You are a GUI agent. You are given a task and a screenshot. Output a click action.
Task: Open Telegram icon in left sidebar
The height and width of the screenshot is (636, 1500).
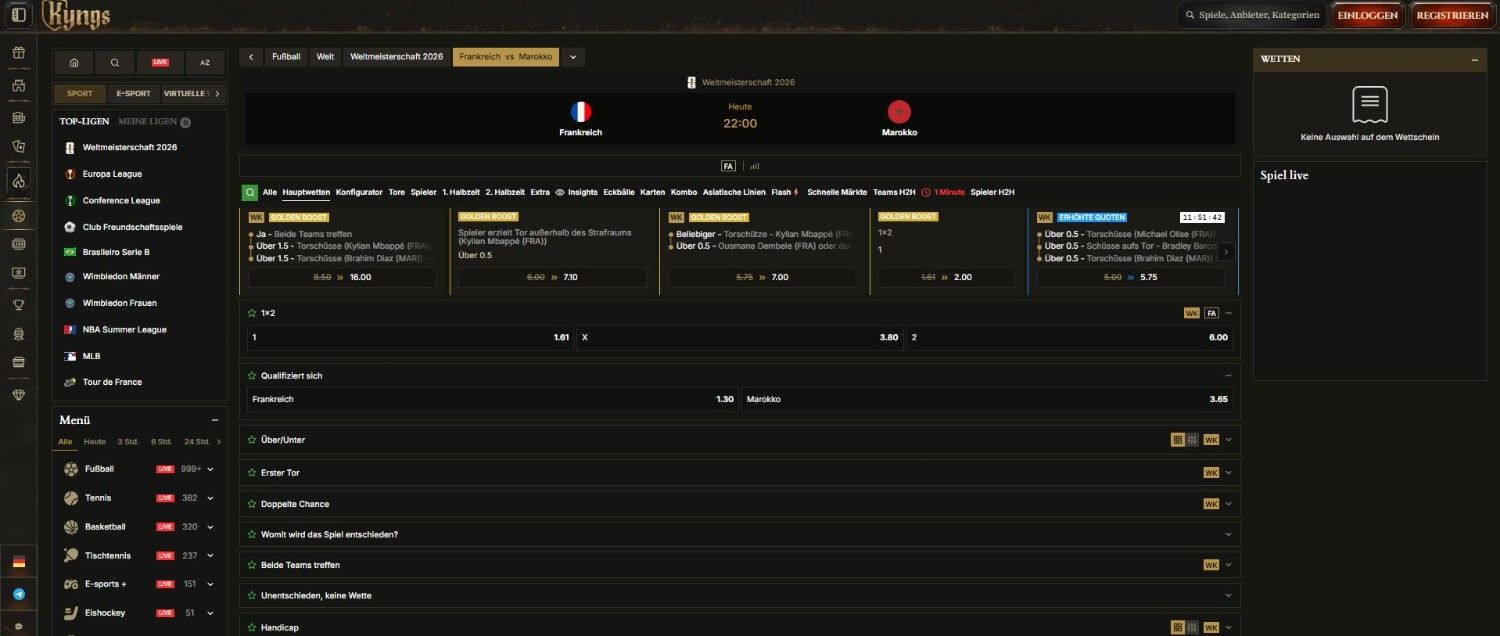pyautogui.click(x=18, y=594)
